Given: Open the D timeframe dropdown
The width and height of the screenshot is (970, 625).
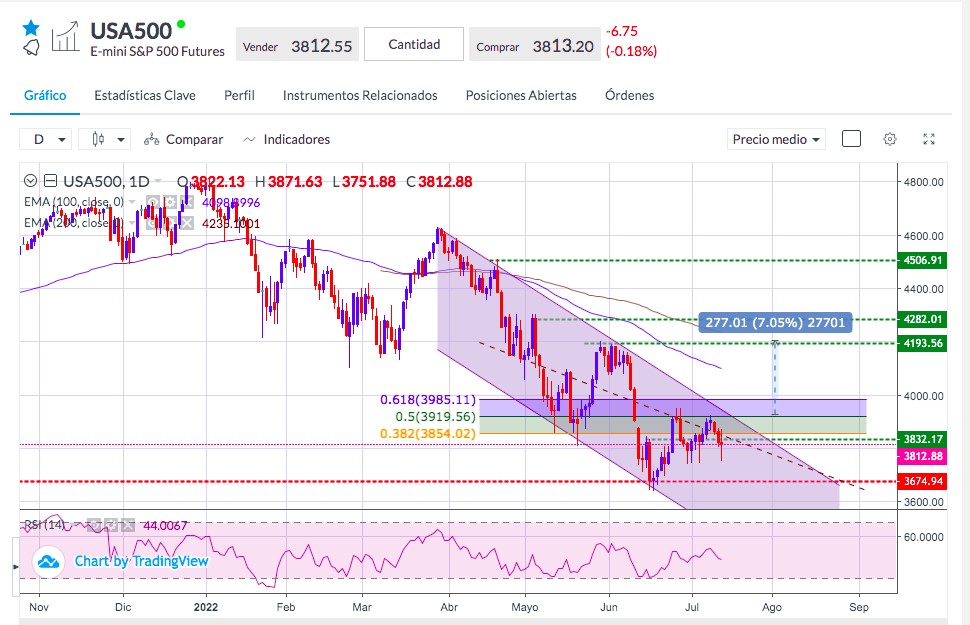Looking at the screenshot, I should coord(46,139).
